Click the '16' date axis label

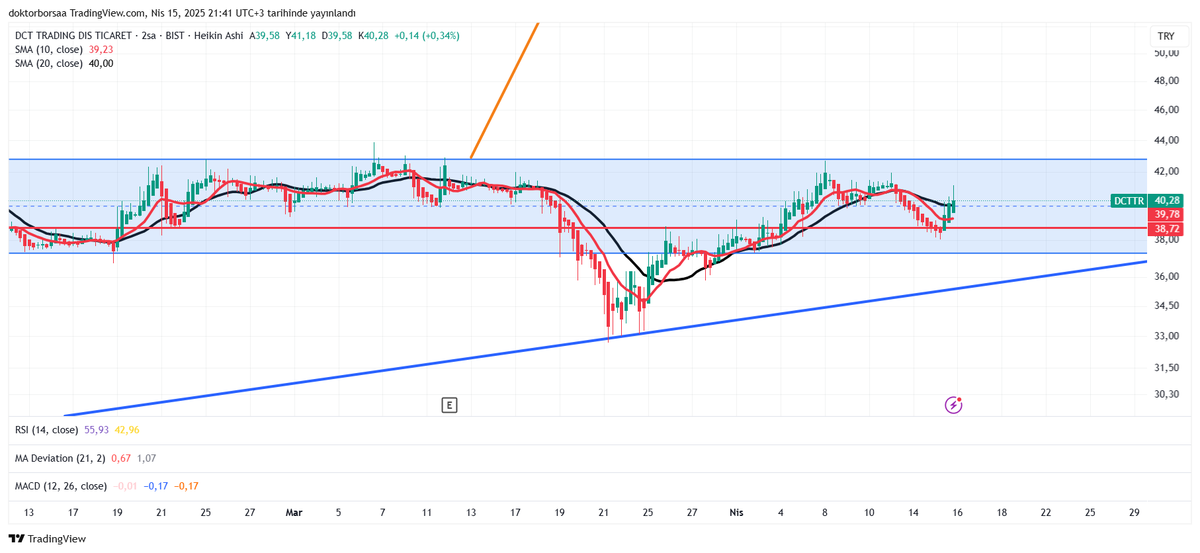(x=957, y=512)
